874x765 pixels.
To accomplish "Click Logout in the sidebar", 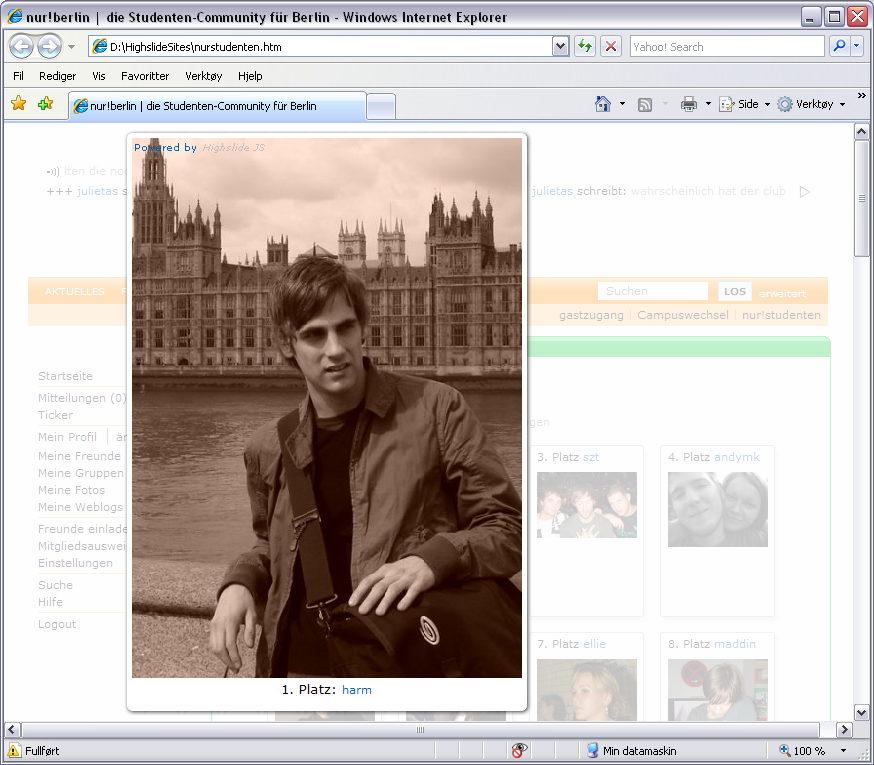I will (x=57, y=624).
